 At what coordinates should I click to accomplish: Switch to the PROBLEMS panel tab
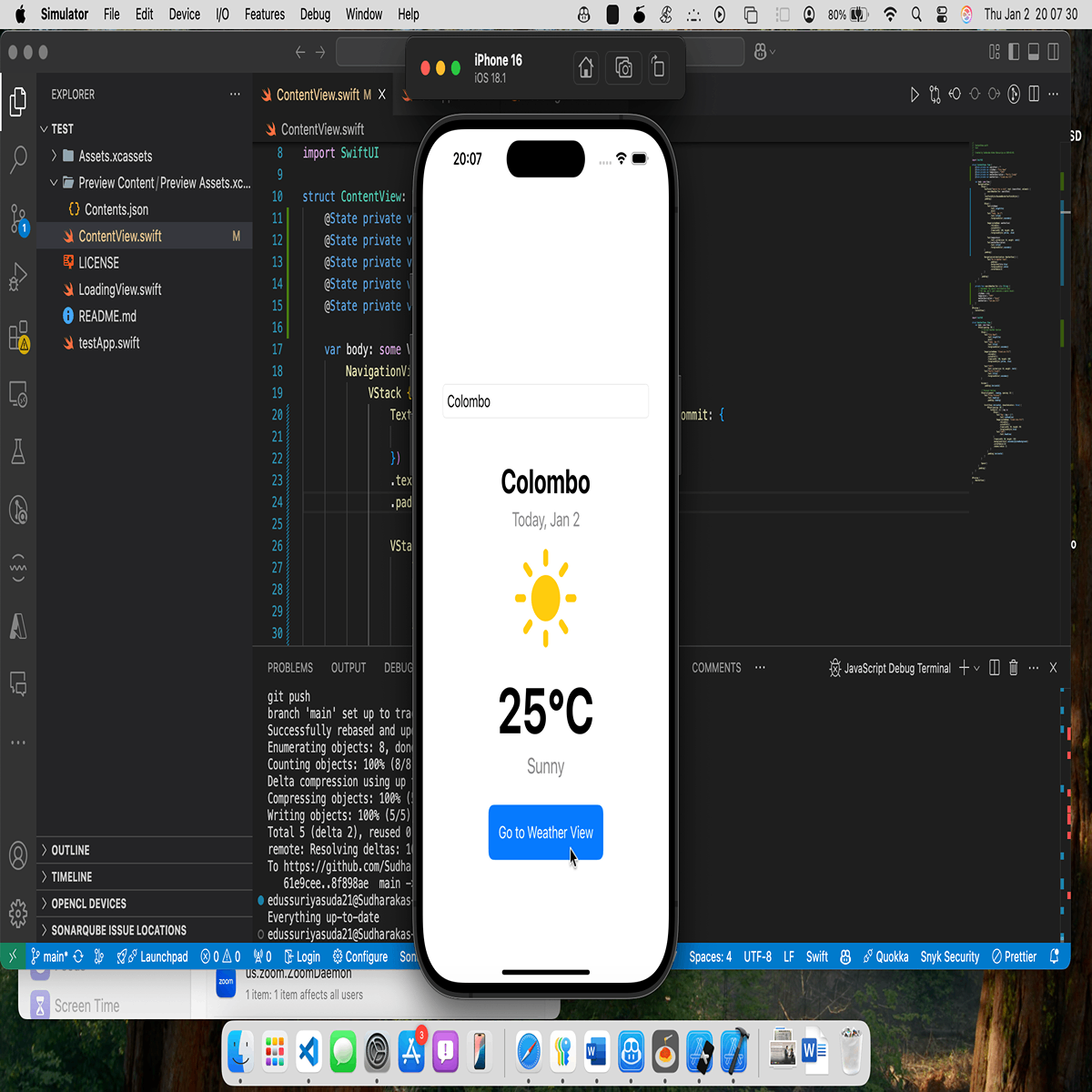[290, 668]
